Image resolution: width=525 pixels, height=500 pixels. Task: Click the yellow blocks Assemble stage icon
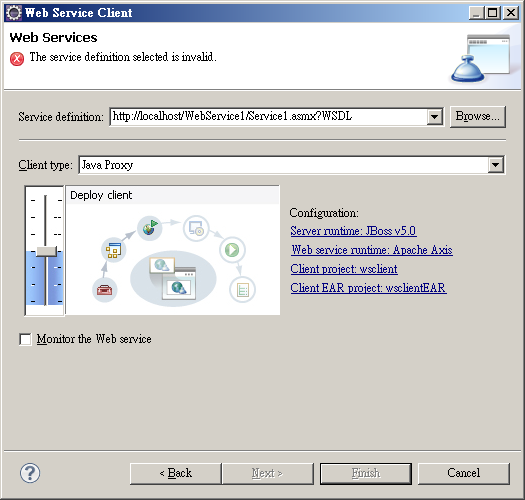click(x=113, y=250)
